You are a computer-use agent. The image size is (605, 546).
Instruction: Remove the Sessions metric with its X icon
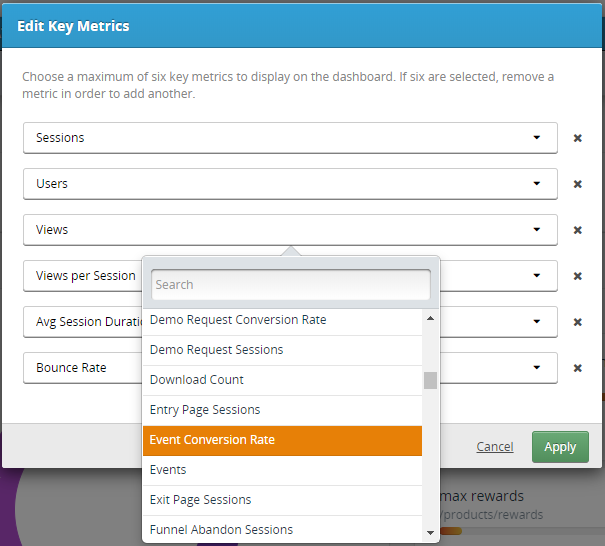click(x=577, y=138)
